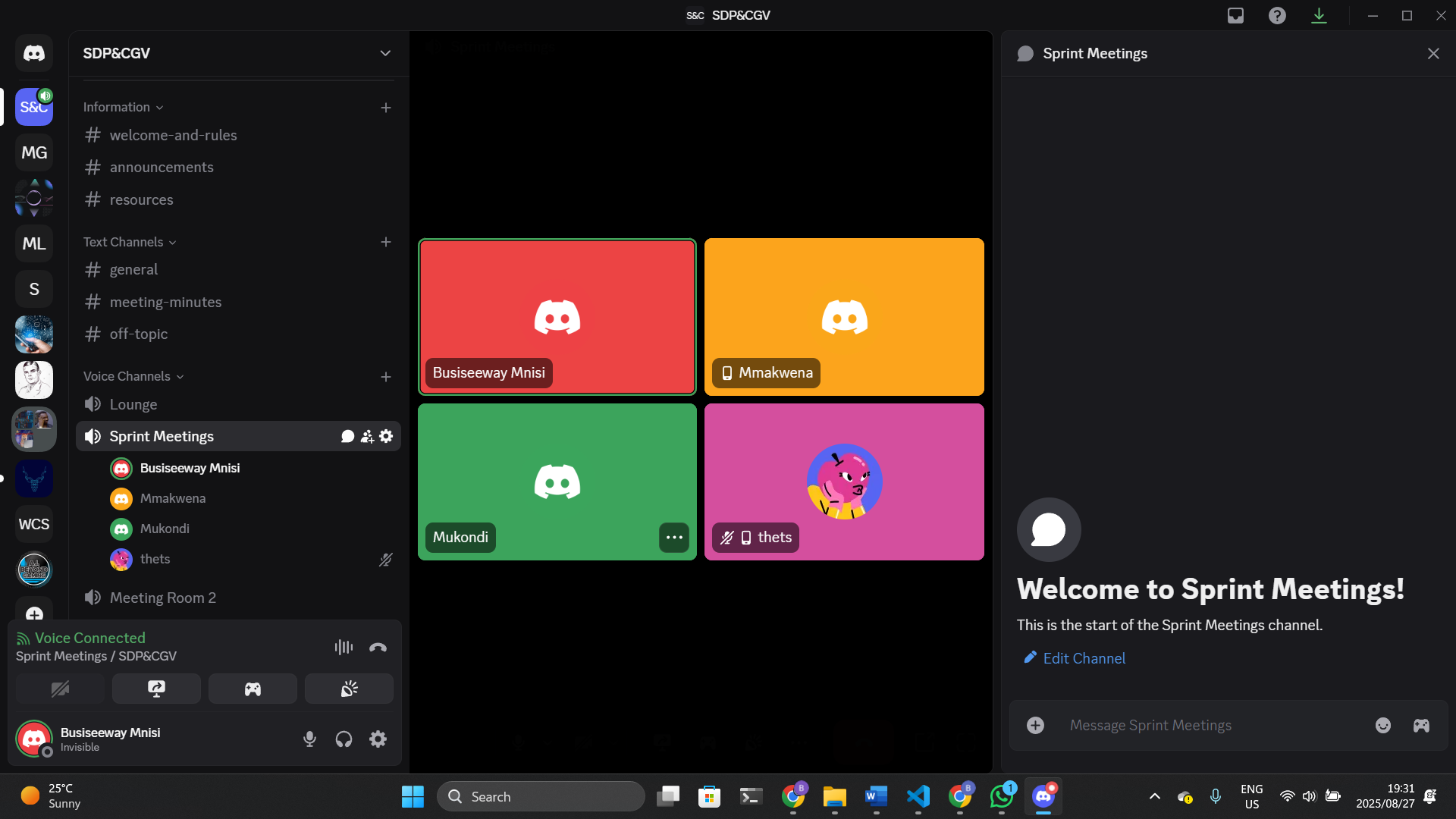Click the taskbar Search box
Screen dimensions: 1456x819
point(541,796)
